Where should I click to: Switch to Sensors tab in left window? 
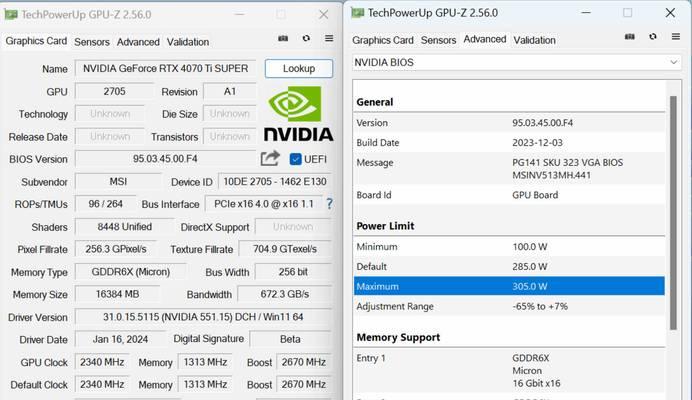point(92,42)
